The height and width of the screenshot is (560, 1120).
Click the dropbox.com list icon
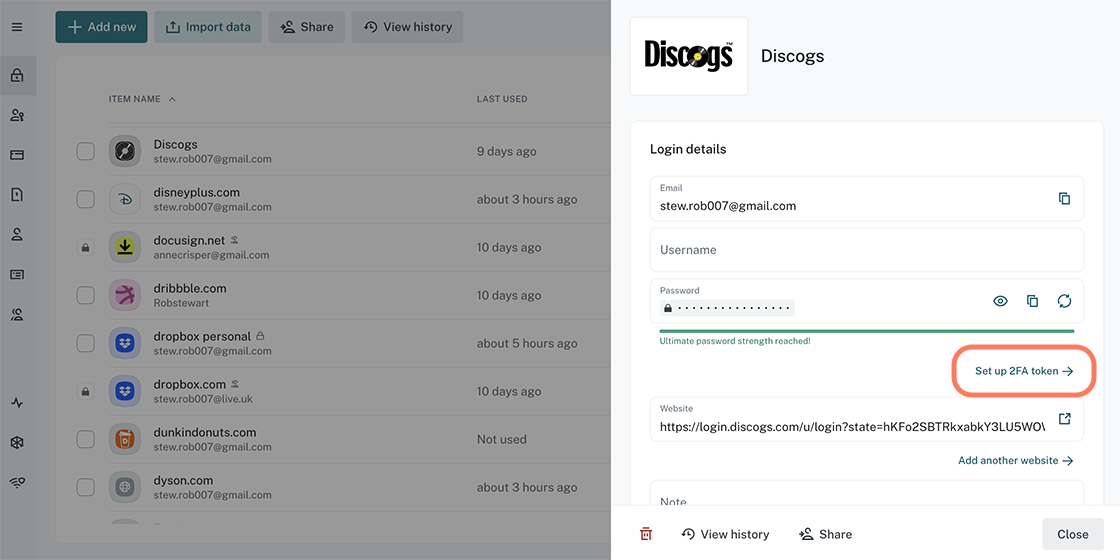point(125,391)
